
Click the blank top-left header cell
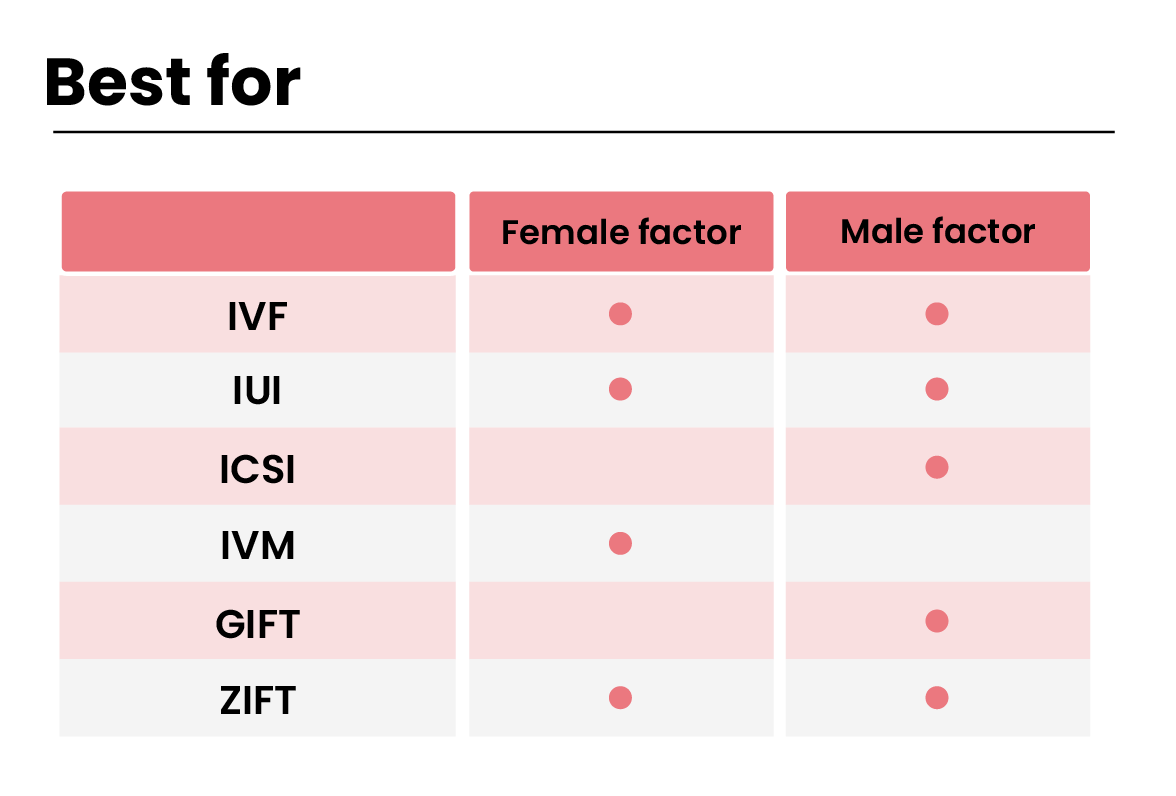258,231
